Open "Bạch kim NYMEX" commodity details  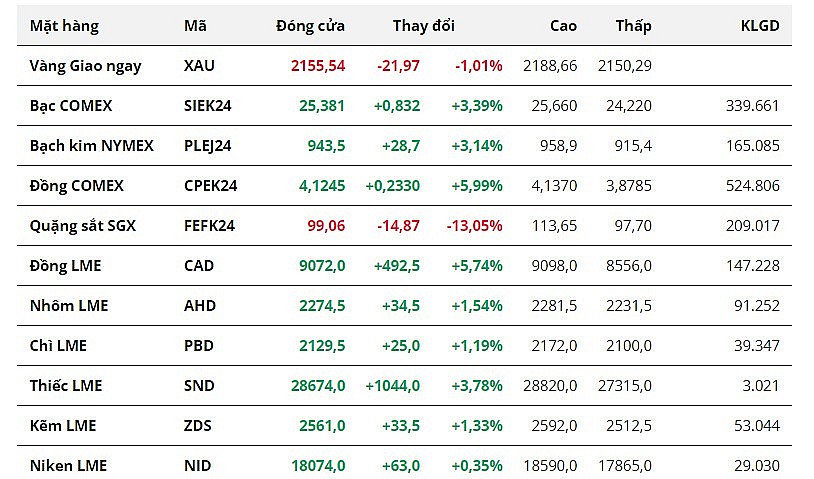pos(91,145)
